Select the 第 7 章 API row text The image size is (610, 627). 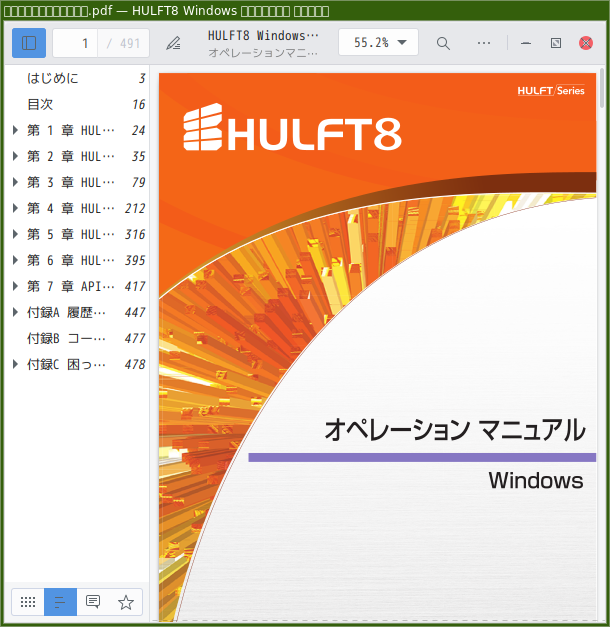click(71, 286)
